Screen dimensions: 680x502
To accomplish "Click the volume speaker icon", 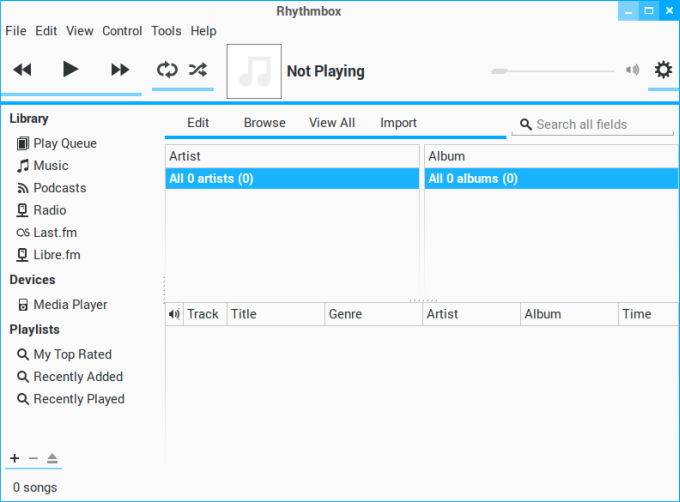I will pos(633,70).
